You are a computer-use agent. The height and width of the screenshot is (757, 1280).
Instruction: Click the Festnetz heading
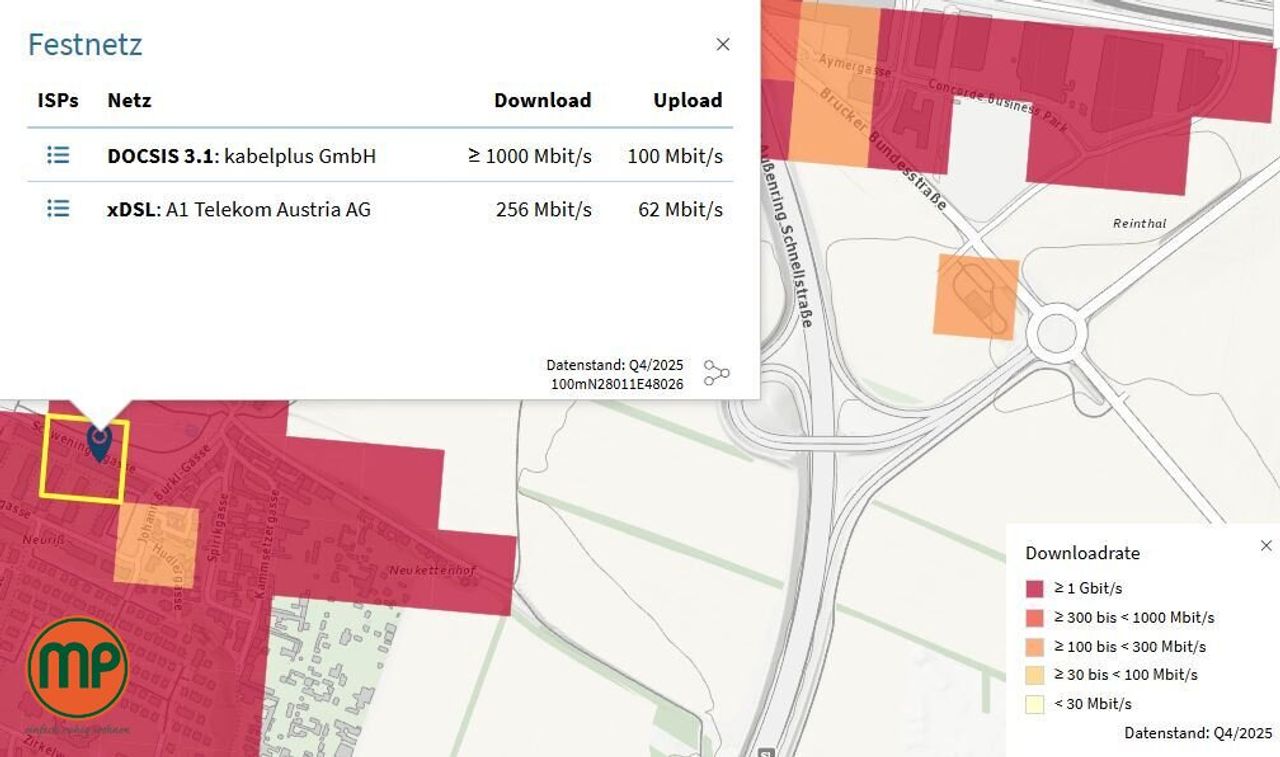[85, 44]
